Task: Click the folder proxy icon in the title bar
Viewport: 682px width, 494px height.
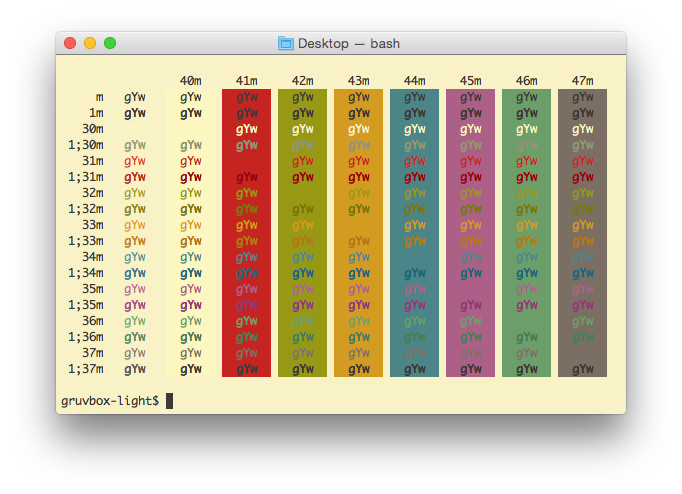Action: click(x=286, y=43)
